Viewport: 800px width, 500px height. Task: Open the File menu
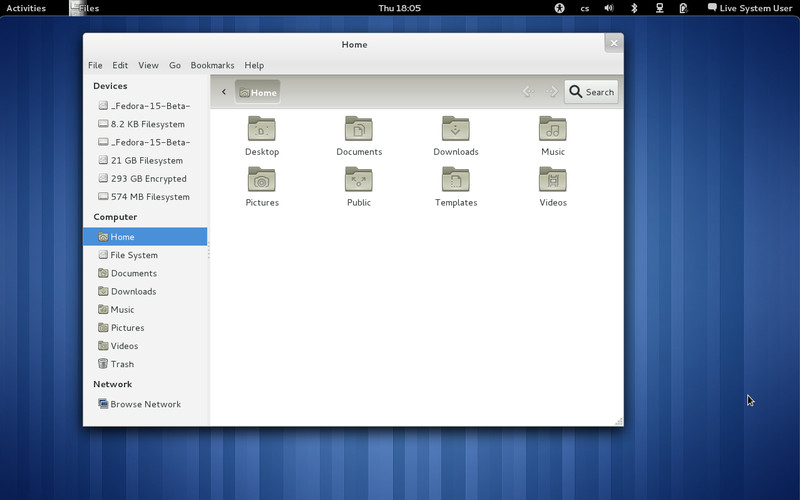point(95,65)
